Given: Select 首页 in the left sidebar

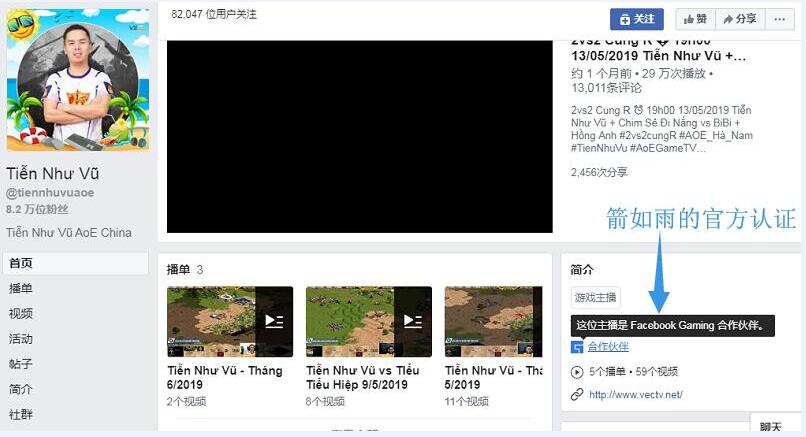Looking at the screenshot, I should coord(21,263).
